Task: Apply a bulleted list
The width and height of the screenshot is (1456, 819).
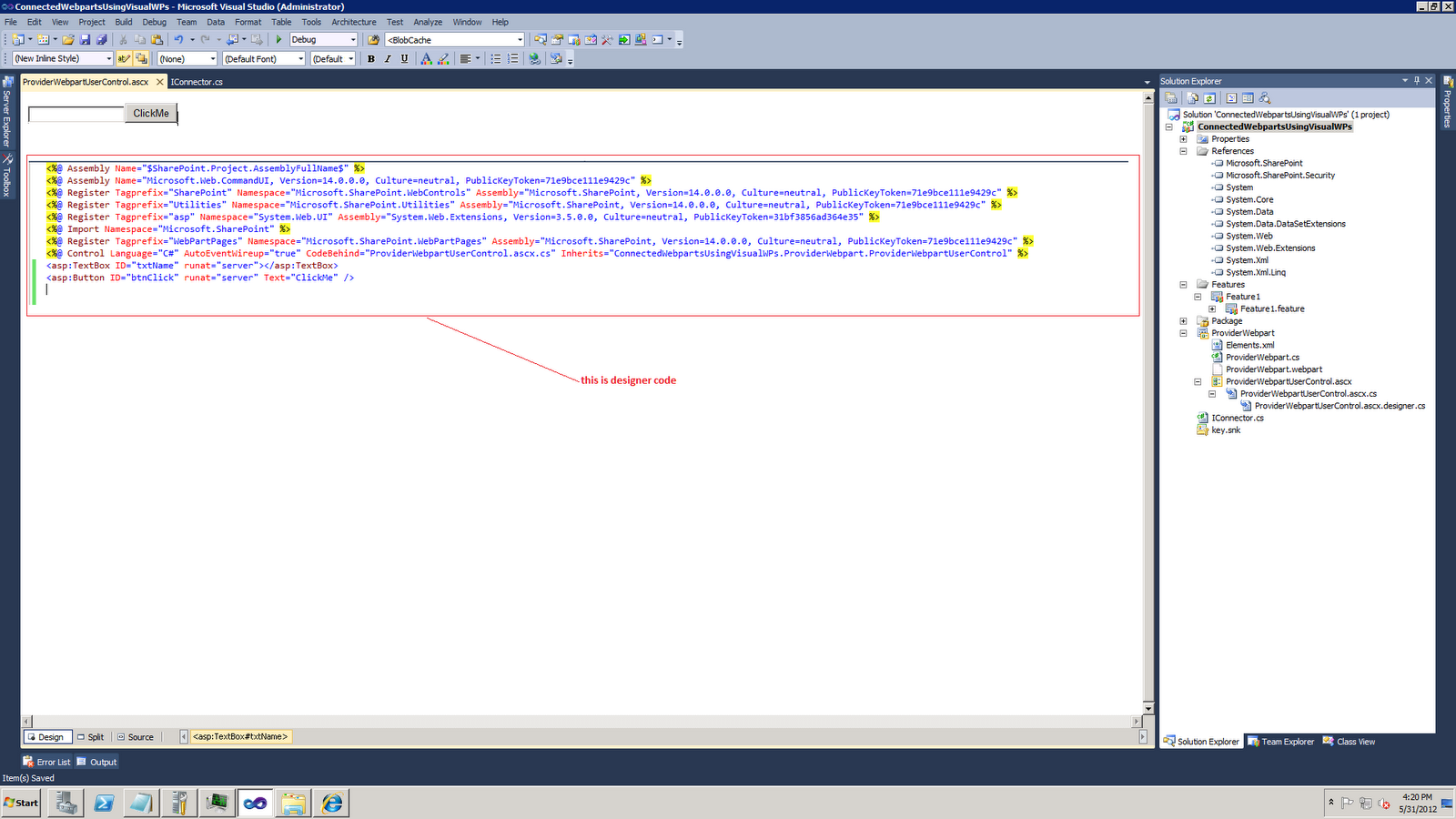Action: point(496,59)
